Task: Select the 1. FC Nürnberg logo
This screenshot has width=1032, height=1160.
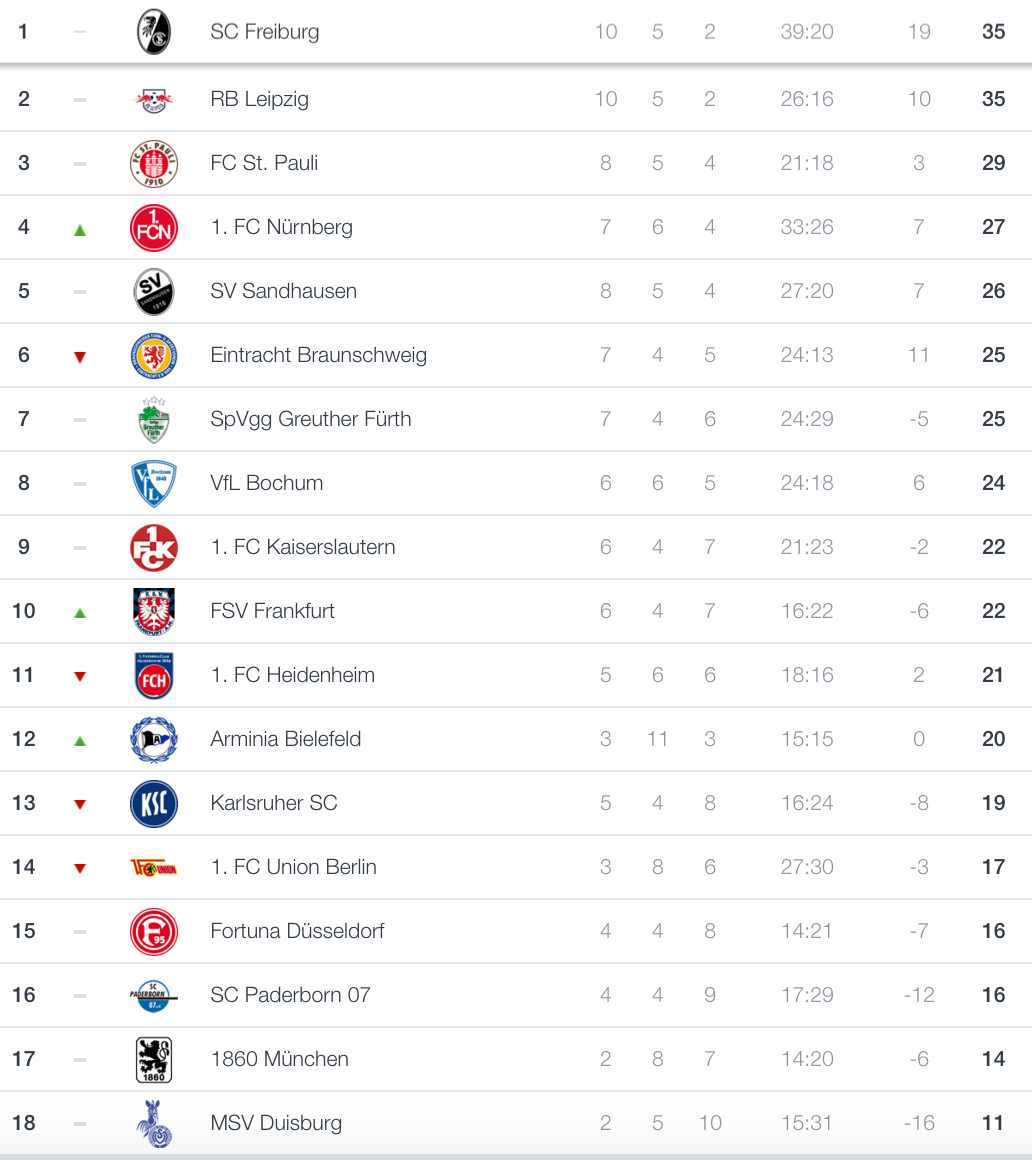Action: click(x=154, y=228)
